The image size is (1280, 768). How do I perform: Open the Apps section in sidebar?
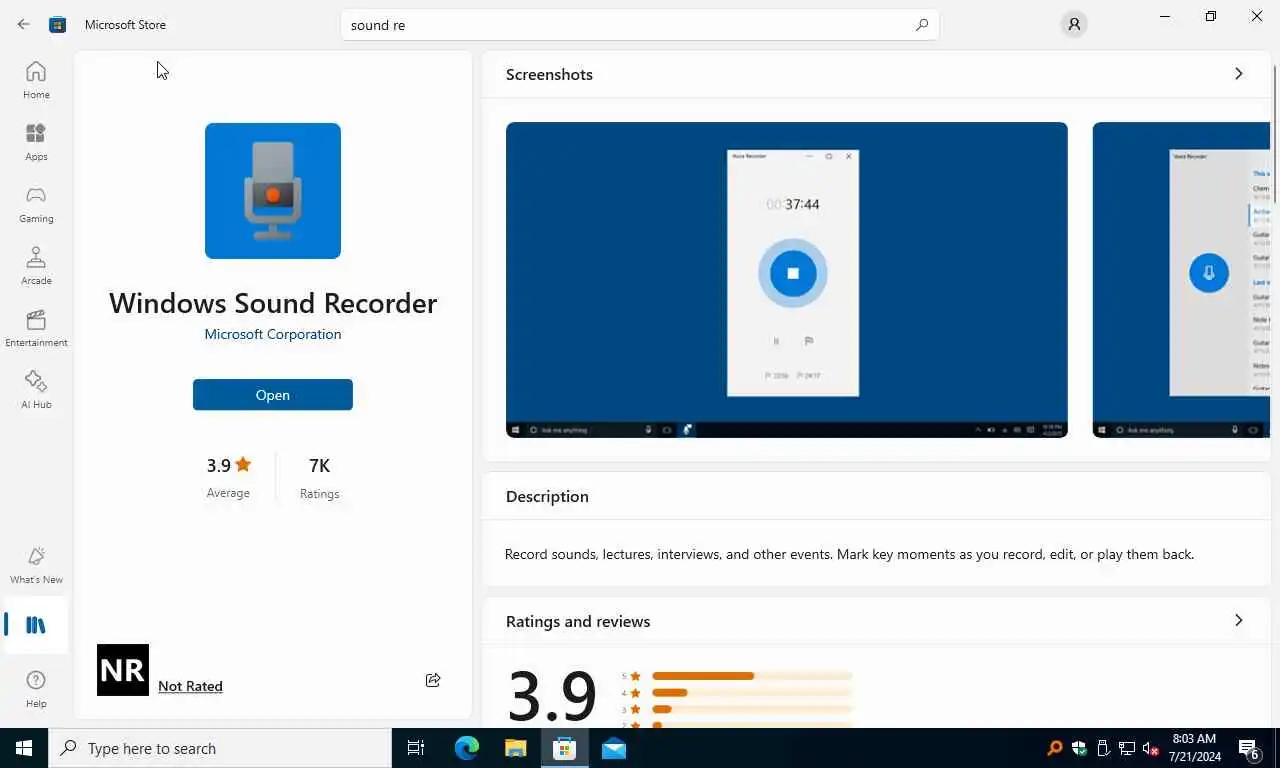36,142
